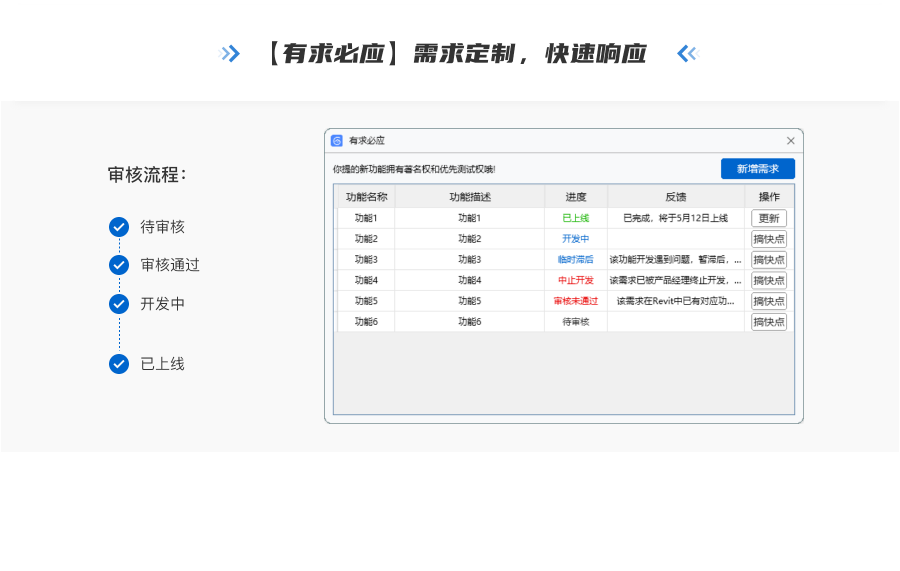Click the 开发中 checkmark icon in the flow
This screenshot has width=900, height=571.
coord(119,304)
